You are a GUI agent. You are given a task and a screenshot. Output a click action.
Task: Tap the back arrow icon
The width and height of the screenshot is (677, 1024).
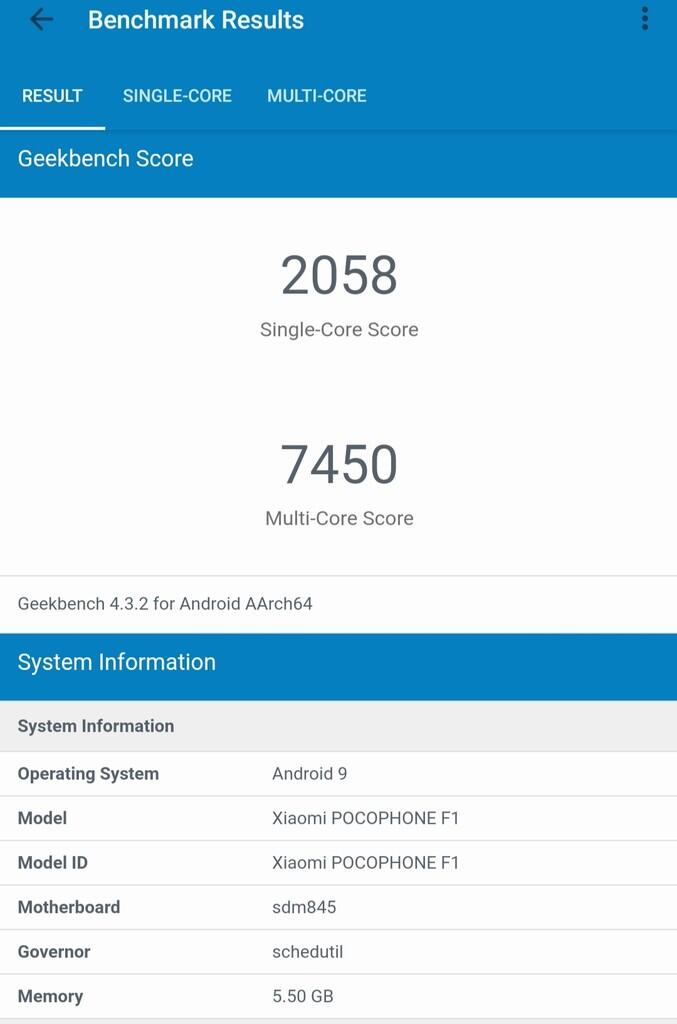[x=41, y=20]
